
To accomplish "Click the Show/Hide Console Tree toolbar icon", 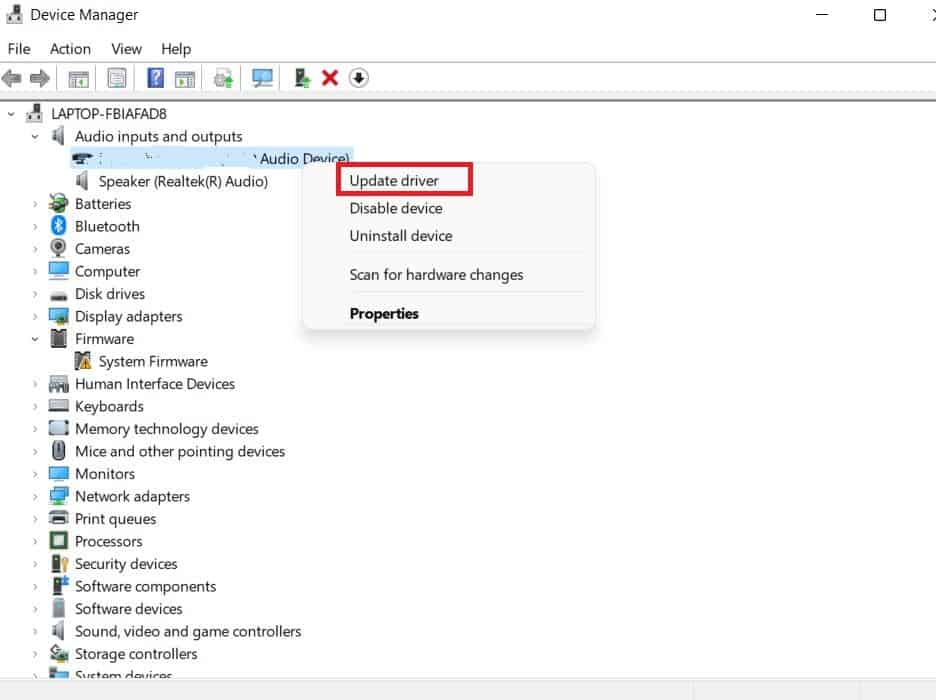I will (77, 78).
